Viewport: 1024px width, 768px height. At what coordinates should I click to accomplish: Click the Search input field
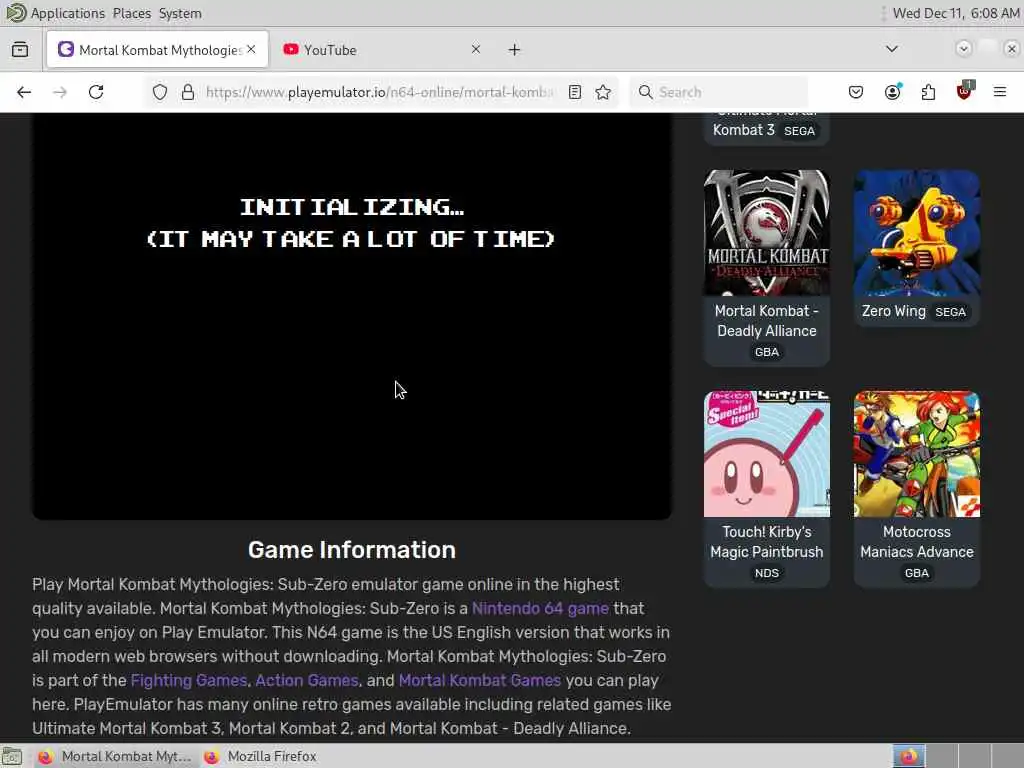718,92
